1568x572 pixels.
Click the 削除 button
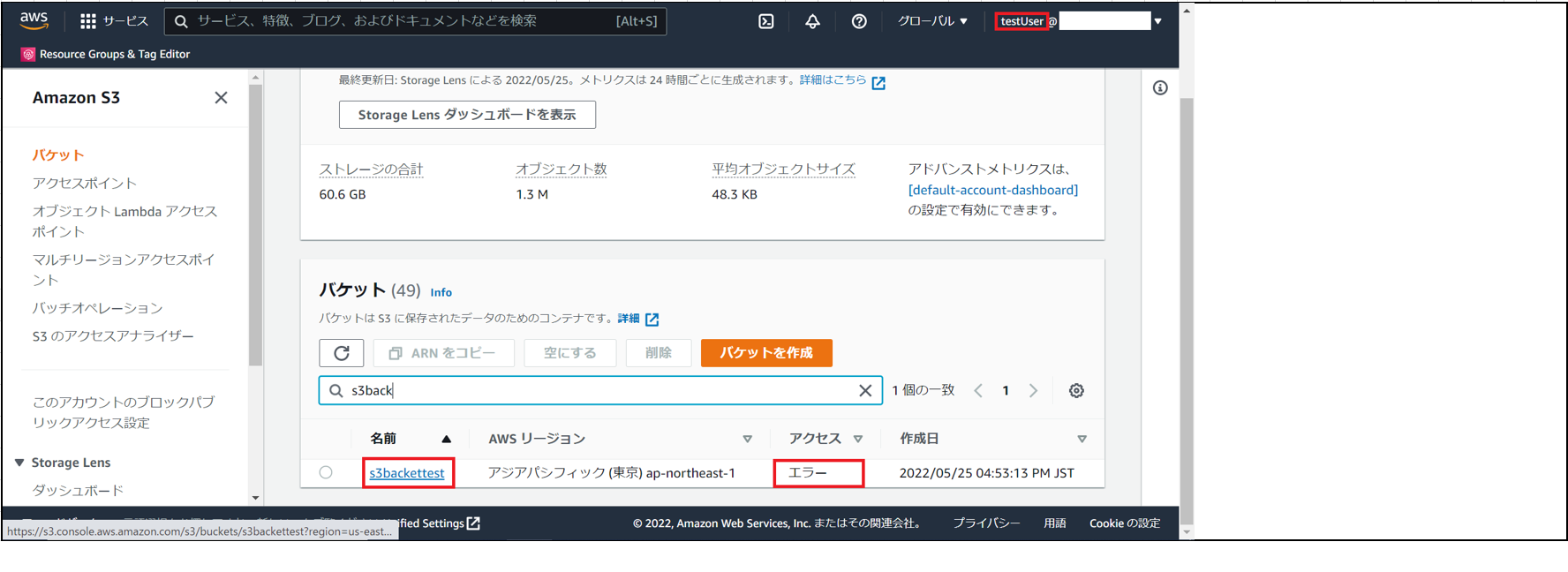[x=659, y=353]
